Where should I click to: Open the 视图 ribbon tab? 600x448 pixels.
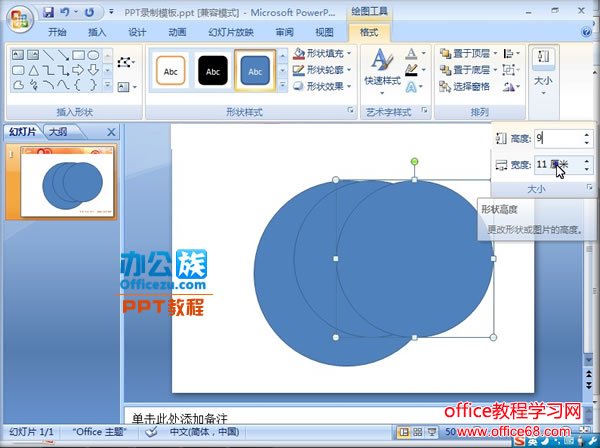point(324,32)
